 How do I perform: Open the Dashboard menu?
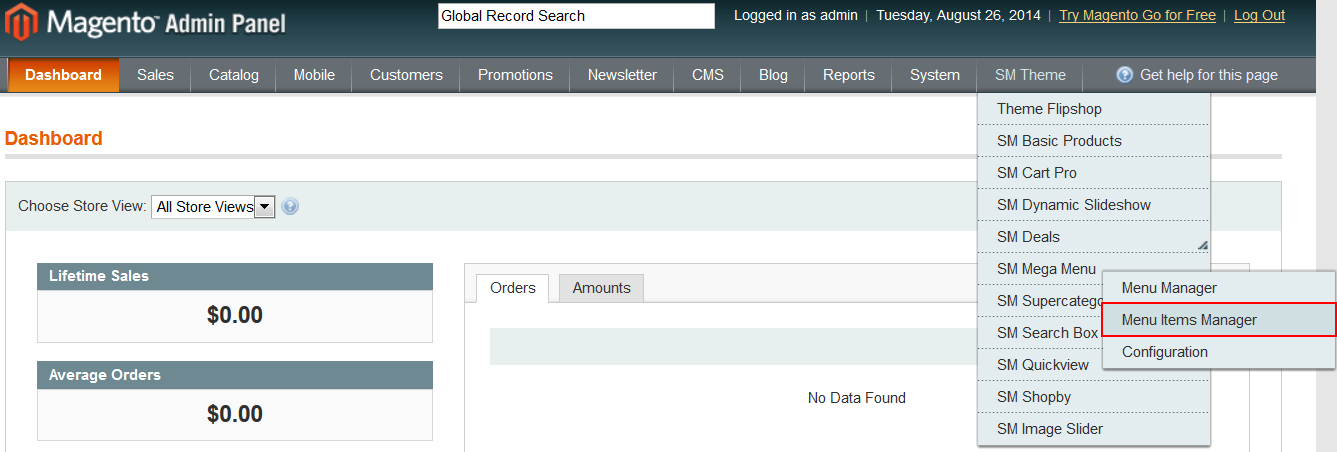pyautogui.click(x=64, y=75)
